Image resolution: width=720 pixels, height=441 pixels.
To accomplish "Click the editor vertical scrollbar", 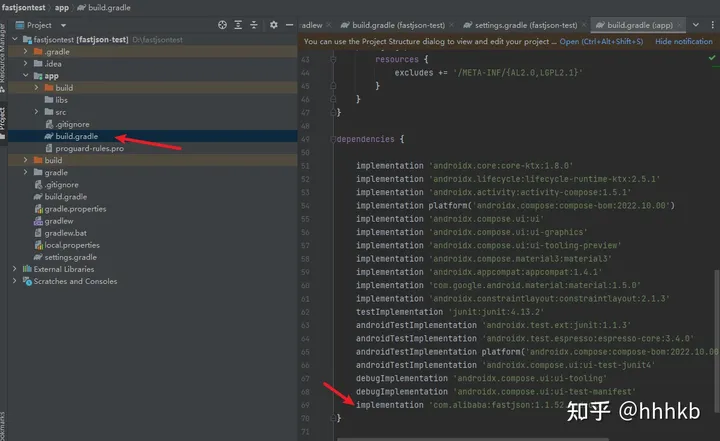I will coord(716,342).
